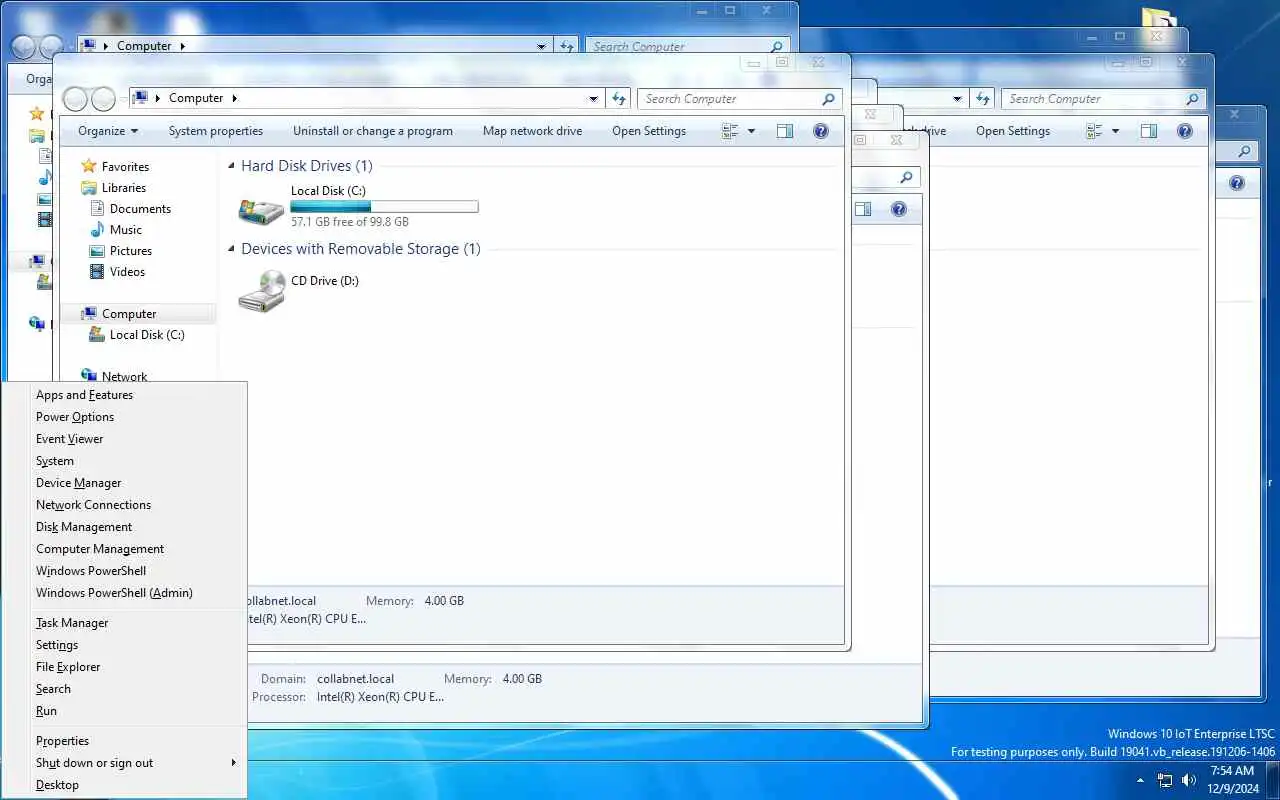Open the volume control in system tray

(1189, 780)
